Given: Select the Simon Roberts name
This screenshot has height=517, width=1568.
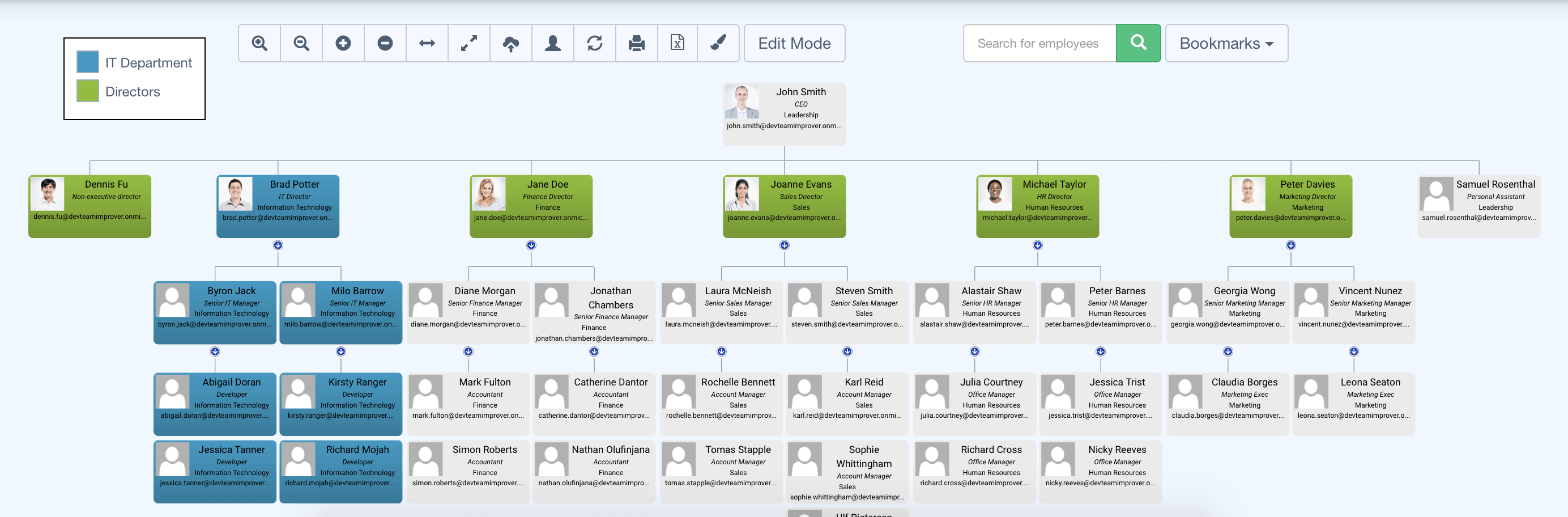Looking at the screenshot, I should click(x=484, y=450).
